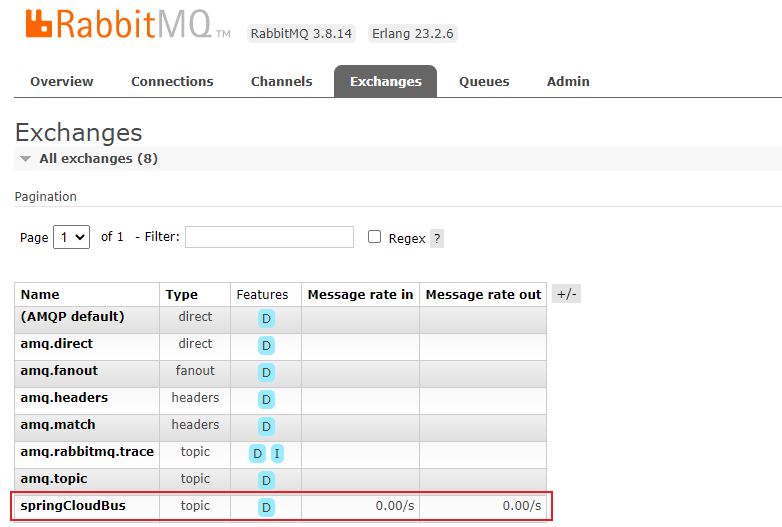Open the amq.direct exchange

pos(56,344)
